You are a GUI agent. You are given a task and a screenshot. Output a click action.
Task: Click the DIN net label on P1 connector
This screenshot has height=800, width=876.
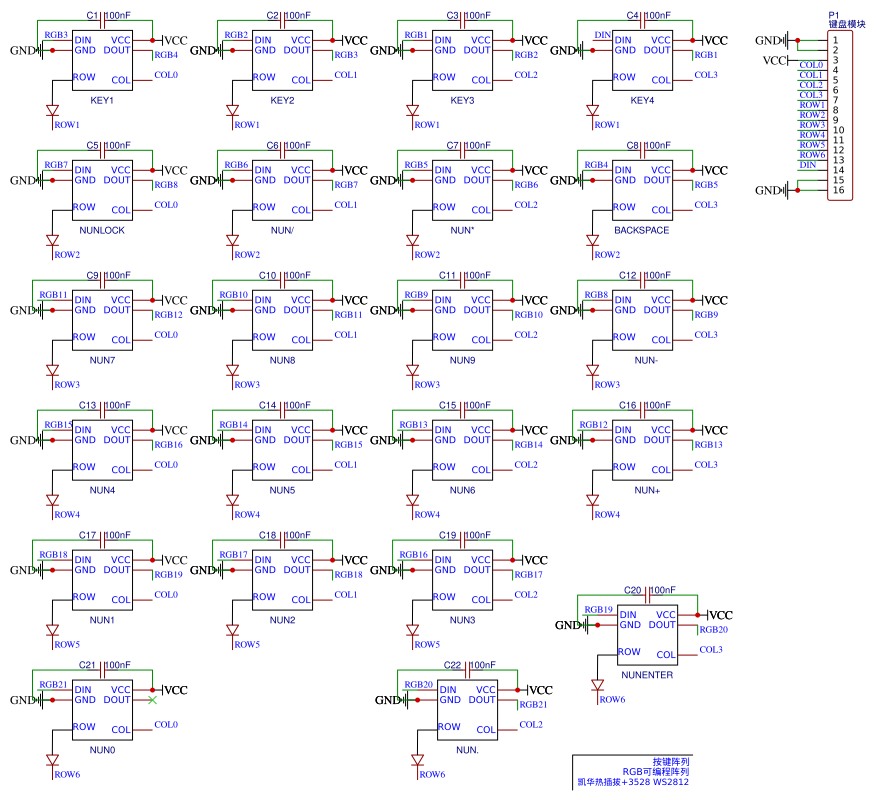pos(808,164)
